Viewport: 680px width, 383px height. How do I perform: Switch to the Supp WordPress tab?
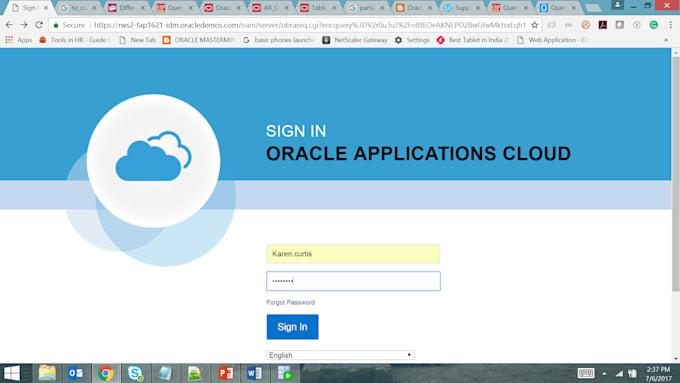tap(462, 8)
